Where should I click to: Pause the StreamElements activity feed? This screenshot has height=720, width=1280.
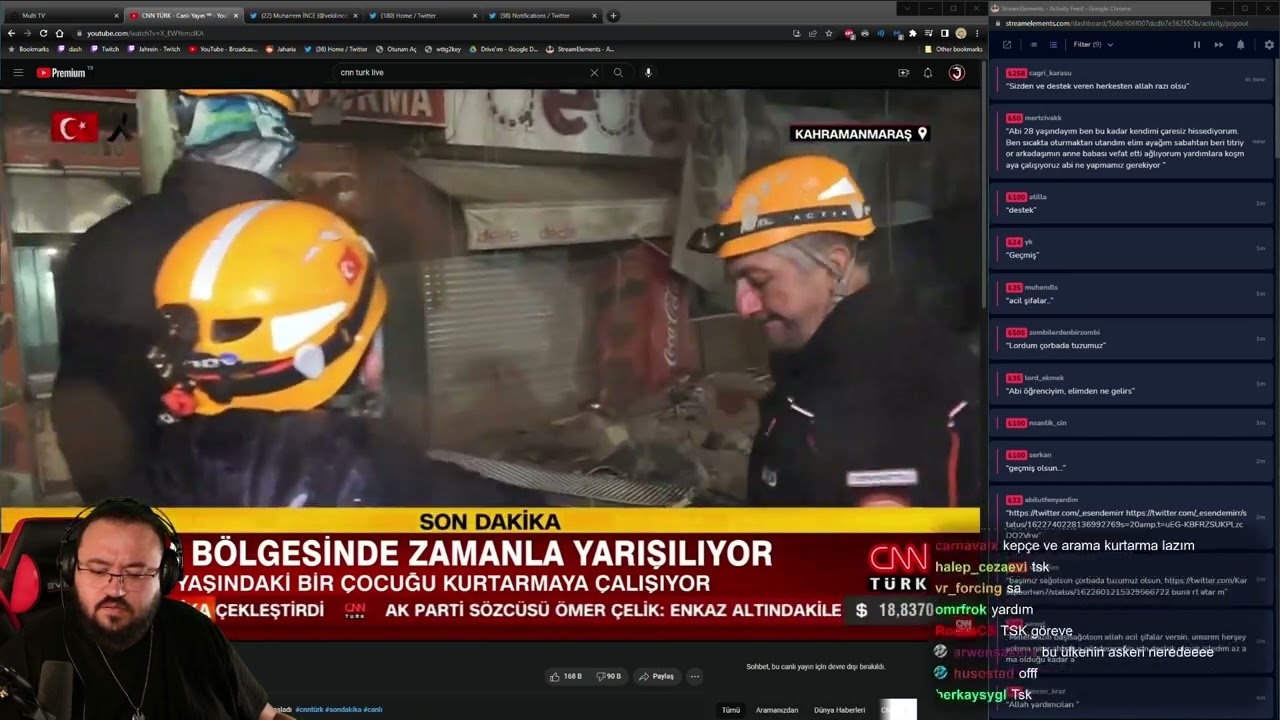1197,45
